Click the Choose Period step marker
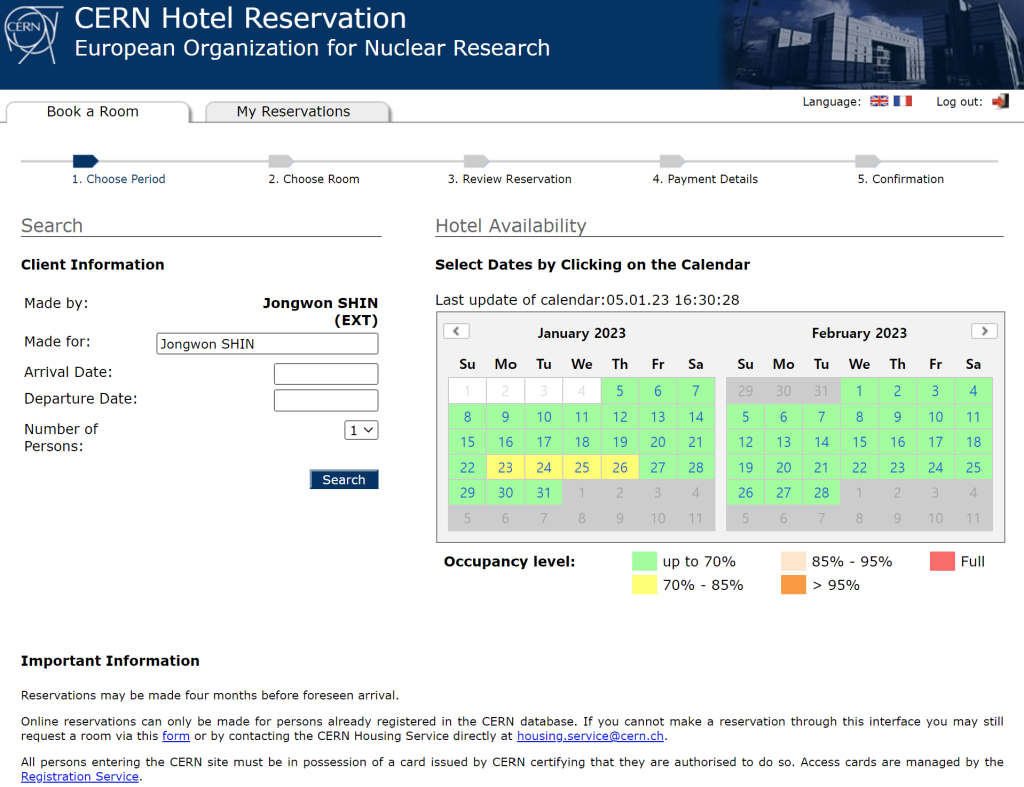Image resolution: width=1024 pixels, height=787 pixels. coord(86,161)
